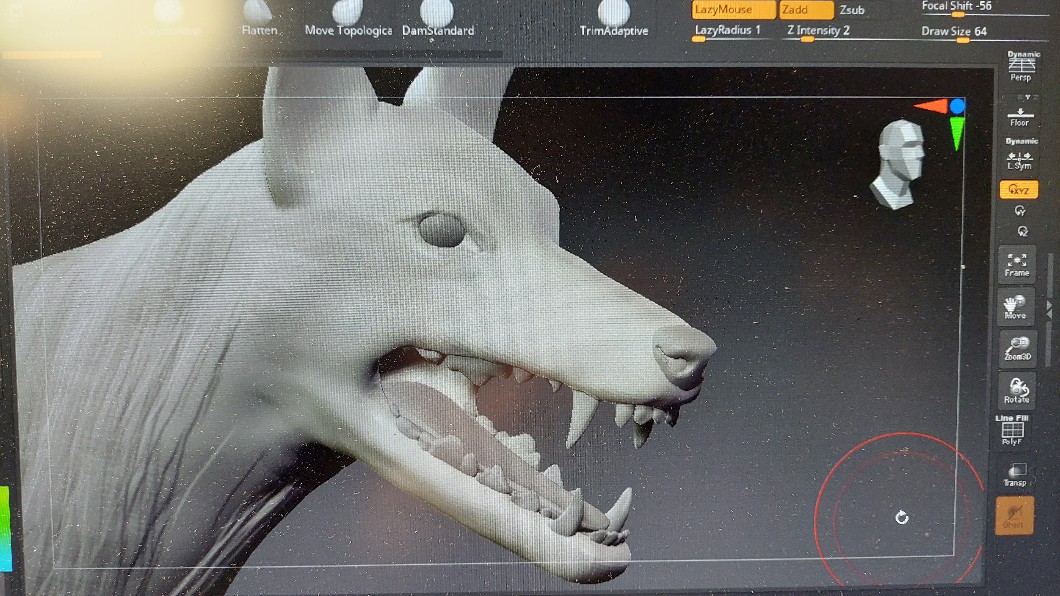Screen dimensions: 1060x596
Task: Click the XYZ rotation mode button
Action: click(1019, 189)
